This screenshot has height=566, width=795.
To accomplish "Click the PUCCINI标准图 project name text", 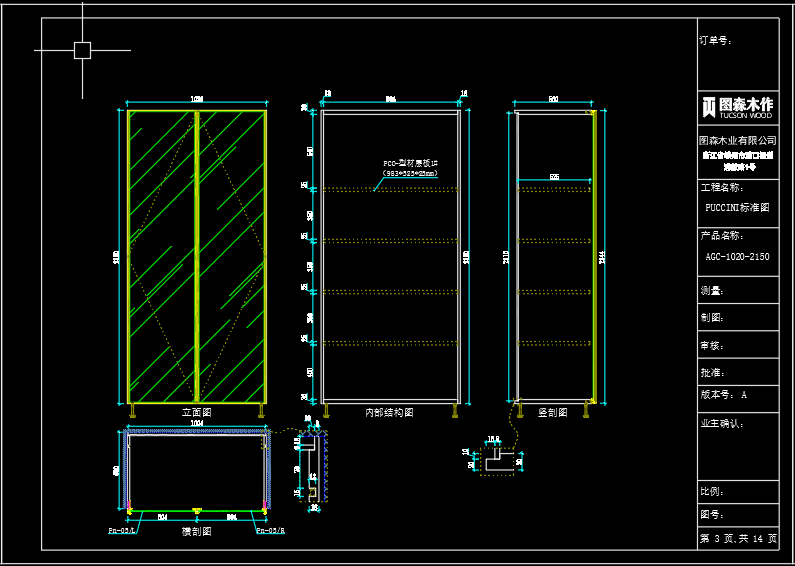I will 737,208.
